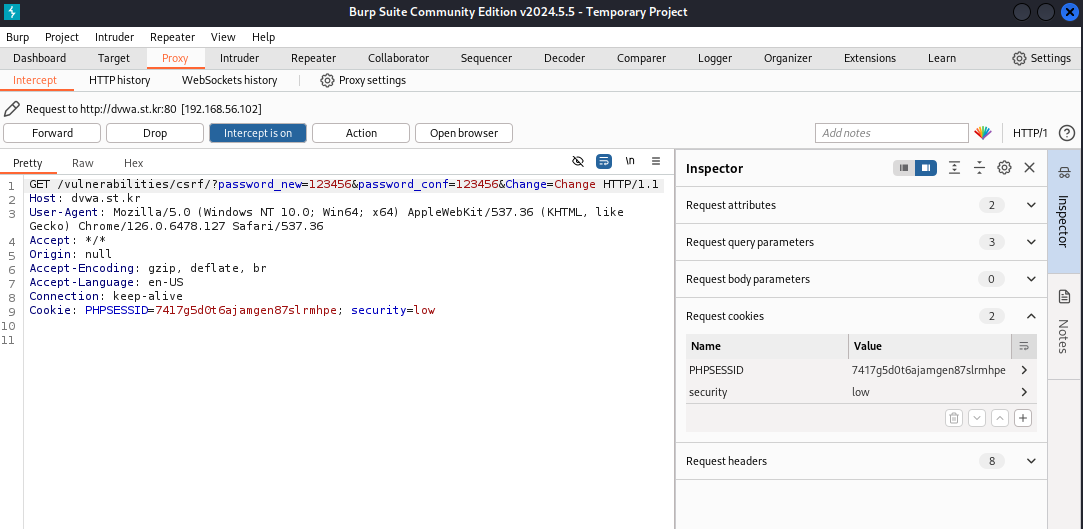Toggle Intercept is on button

[258, 133]
